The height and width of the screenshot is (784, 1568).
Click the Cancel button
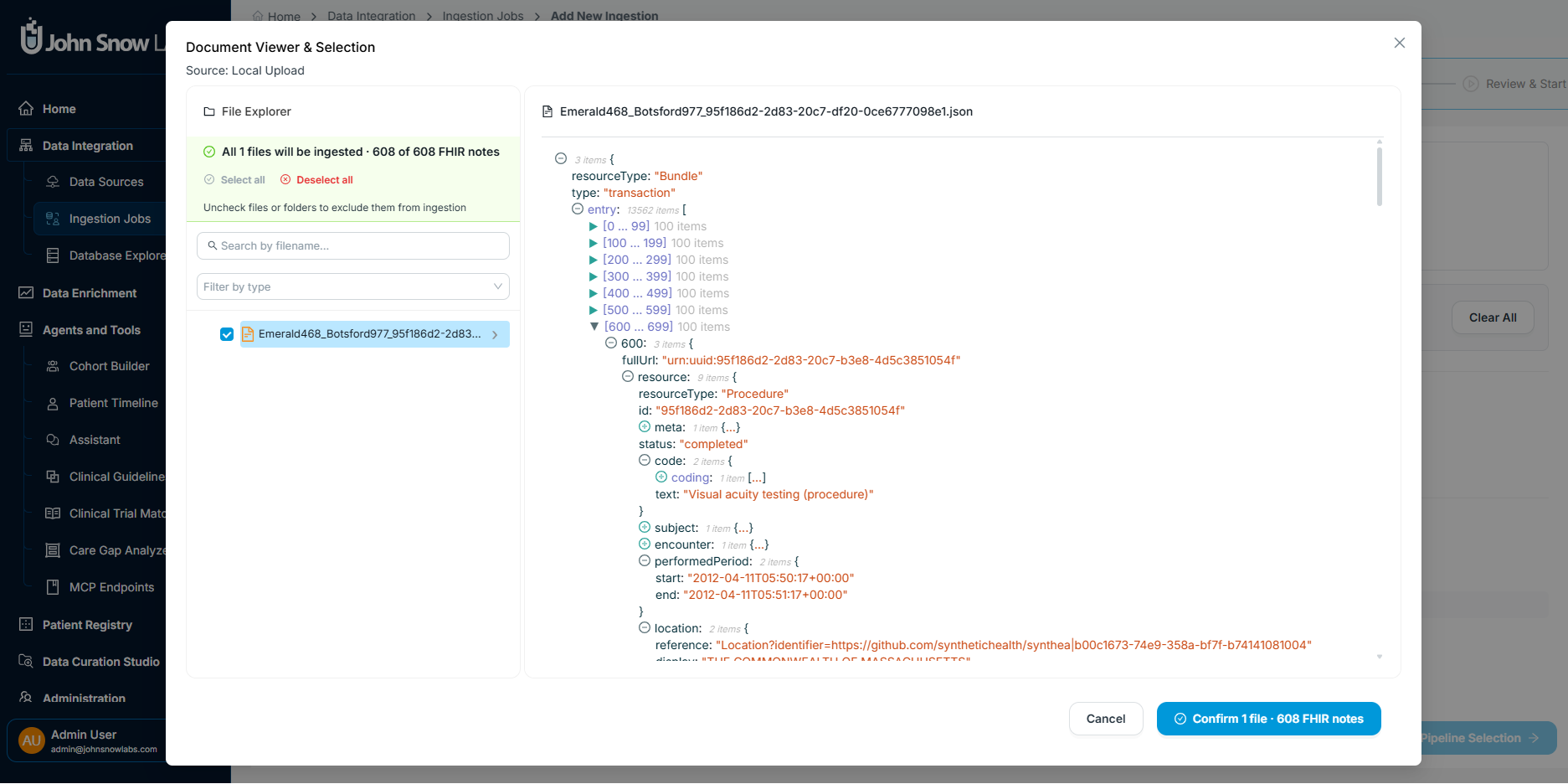coord(1106,719)
